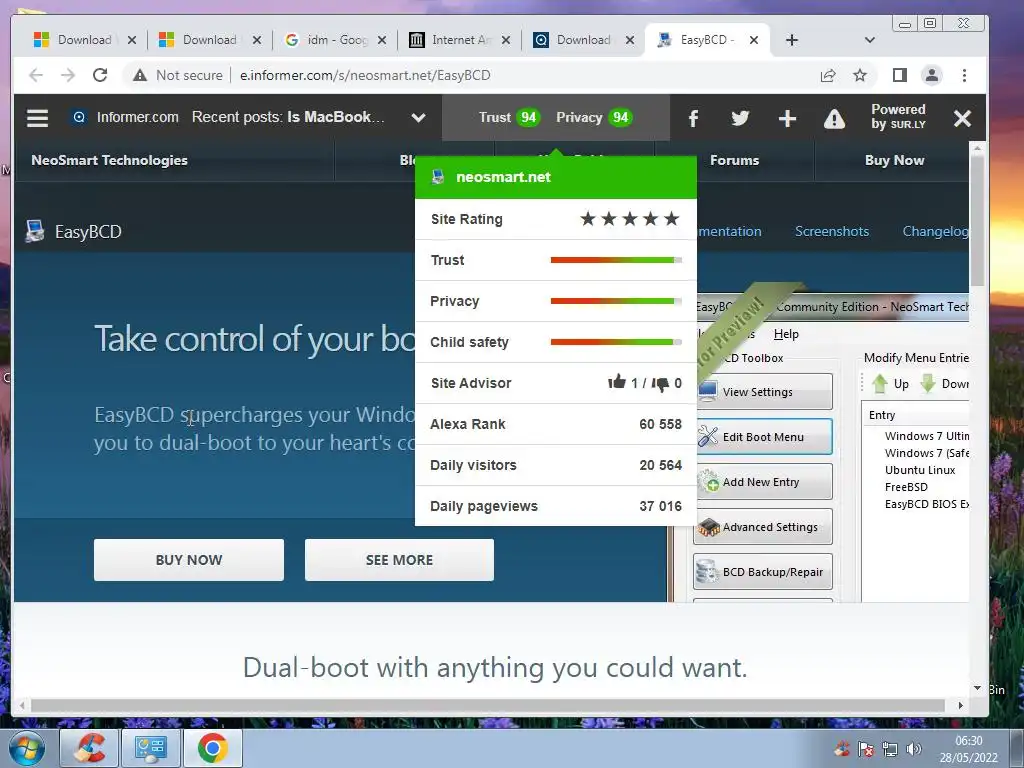Click the share page icon in address bar
Viewport: 1024px width, 768px height.
(x=828, y=75)
